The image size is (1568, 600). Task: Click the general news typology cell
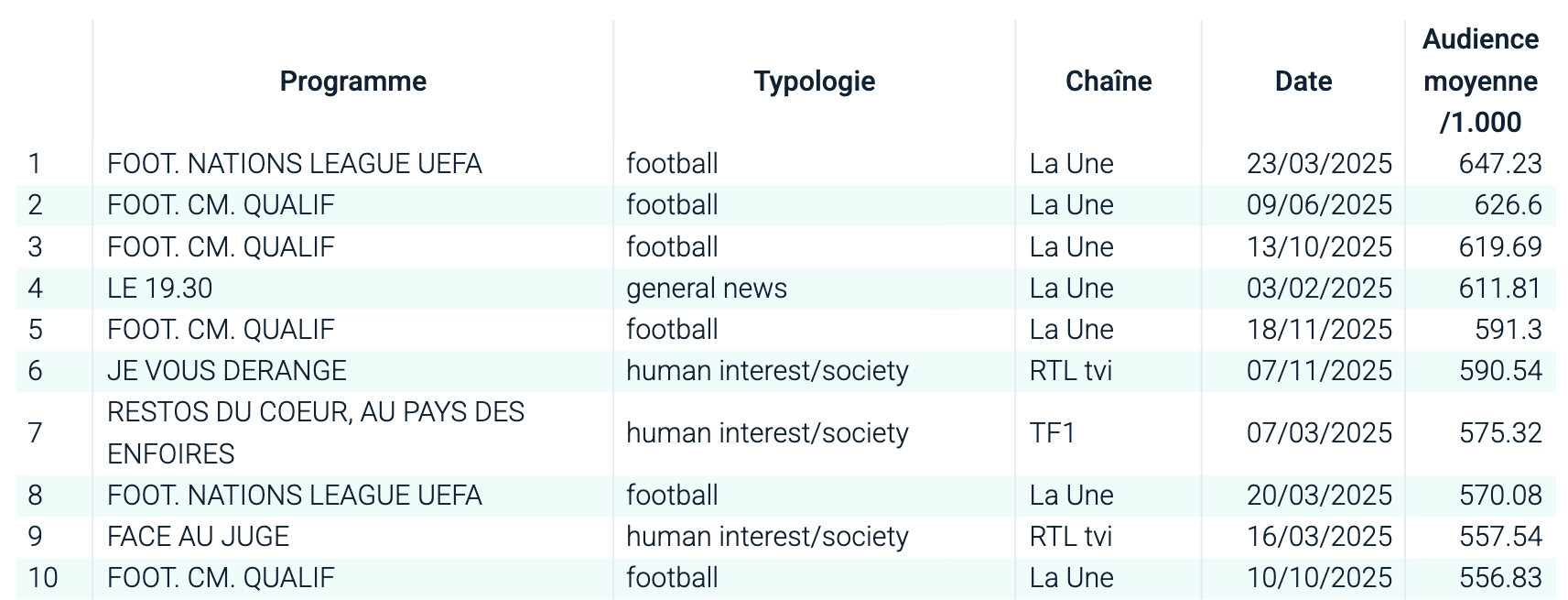coord(706,289)
